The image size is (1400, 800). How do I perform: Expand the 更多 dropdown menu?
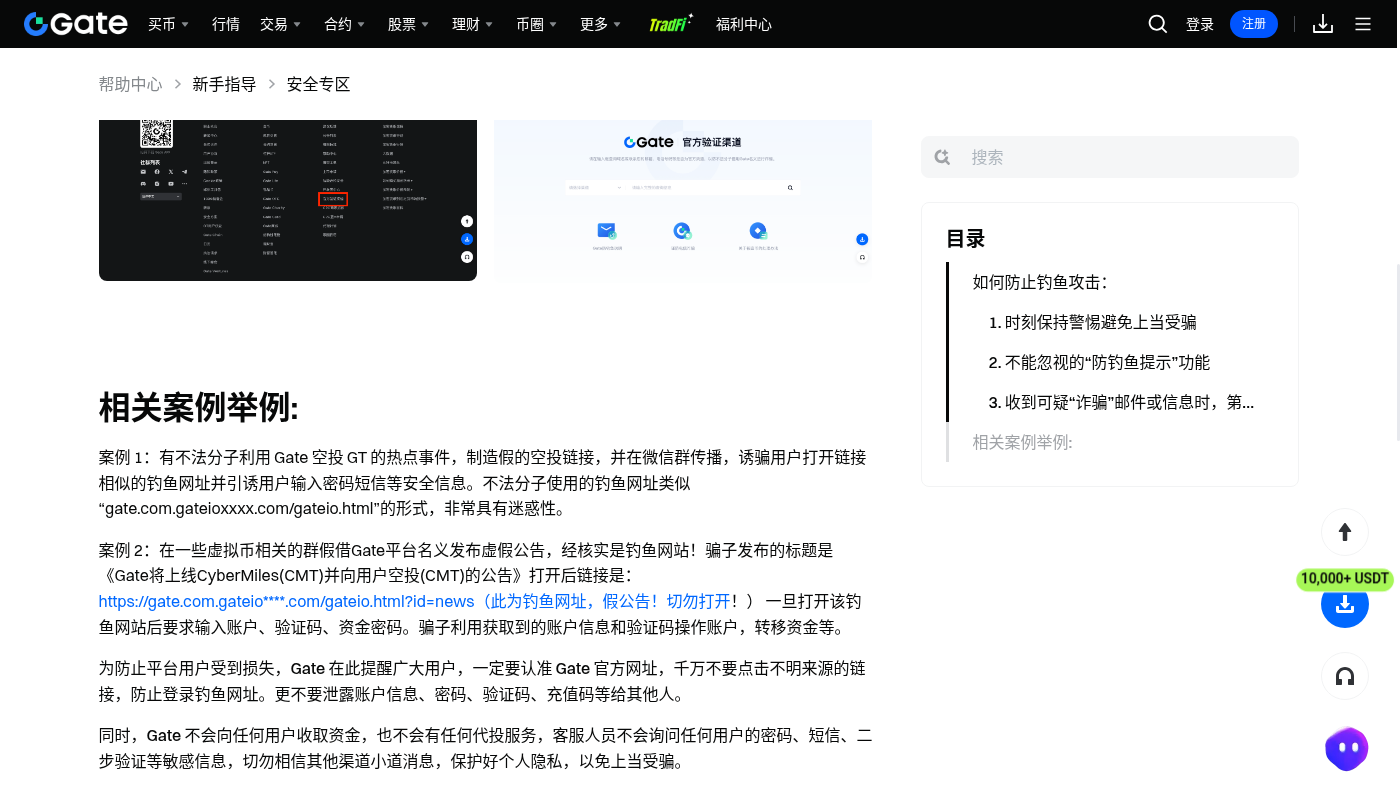click(x=600, y=24)
